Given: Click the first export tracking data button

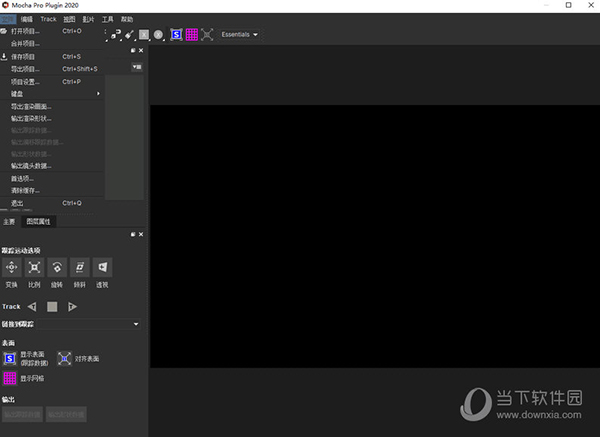Looking at the screenshot, I should (22, 414).
